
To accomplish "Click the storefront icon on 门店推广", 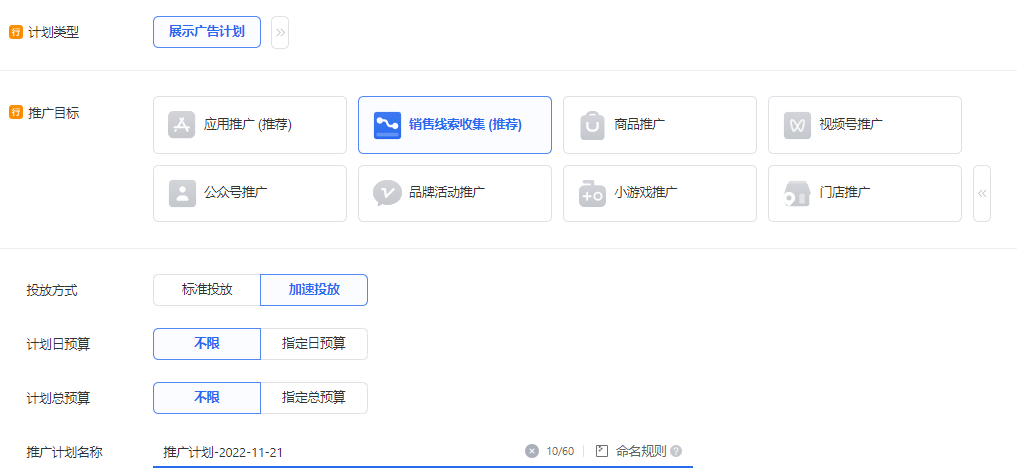I will pos(797,193).
